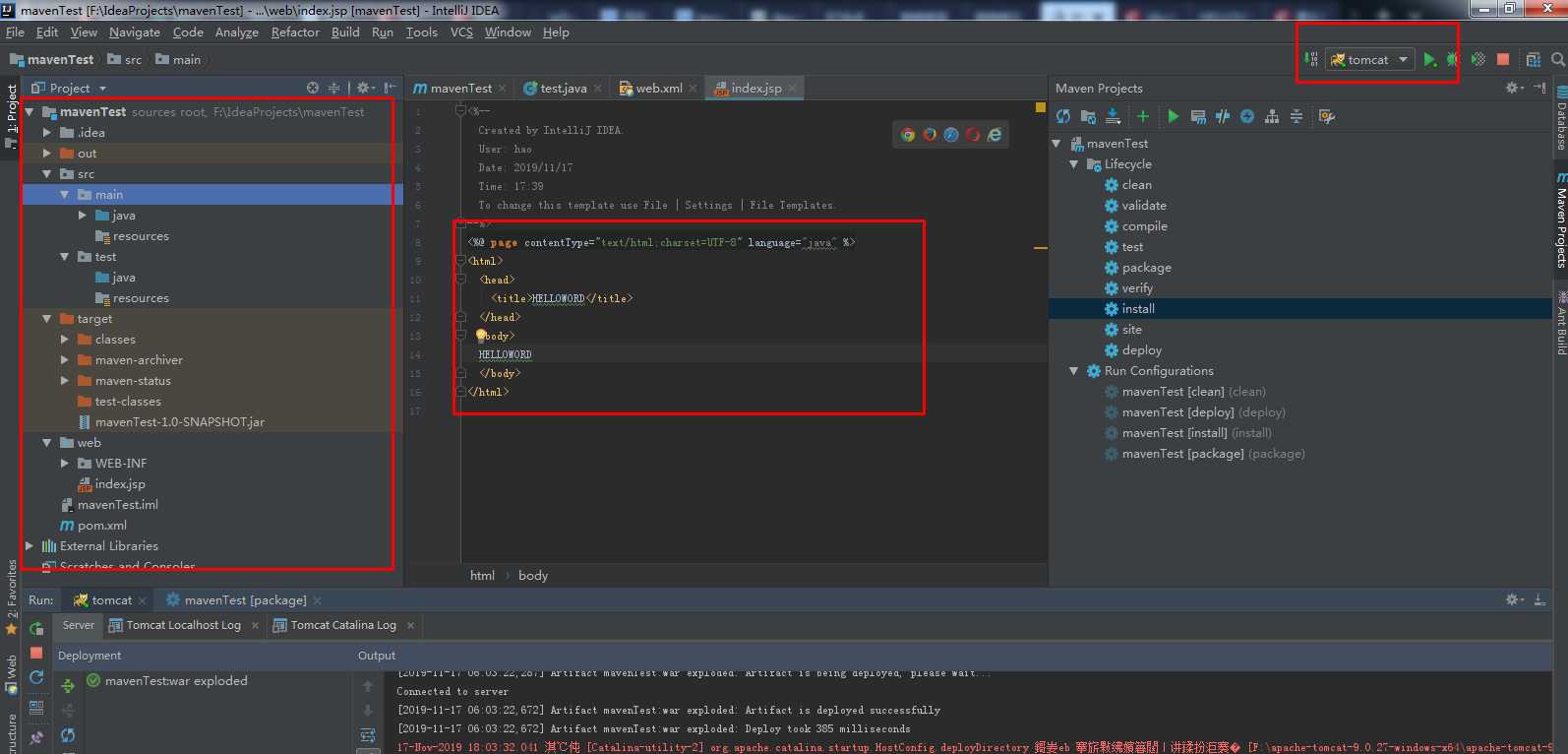Collapse all in Maven Projects panel
1568x754 pixels.
1297,116
